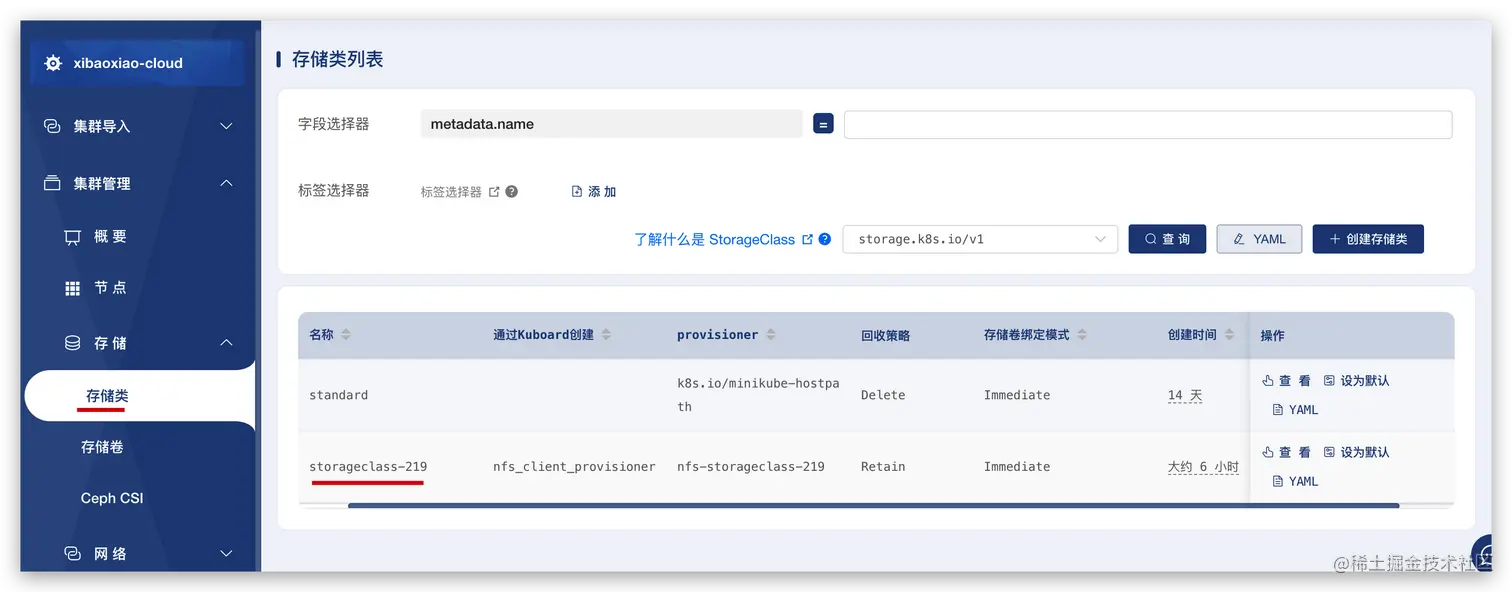The image size is (1512, 592).
Task: Click the Delete reclaim policy cell
Action: point(883,395)
